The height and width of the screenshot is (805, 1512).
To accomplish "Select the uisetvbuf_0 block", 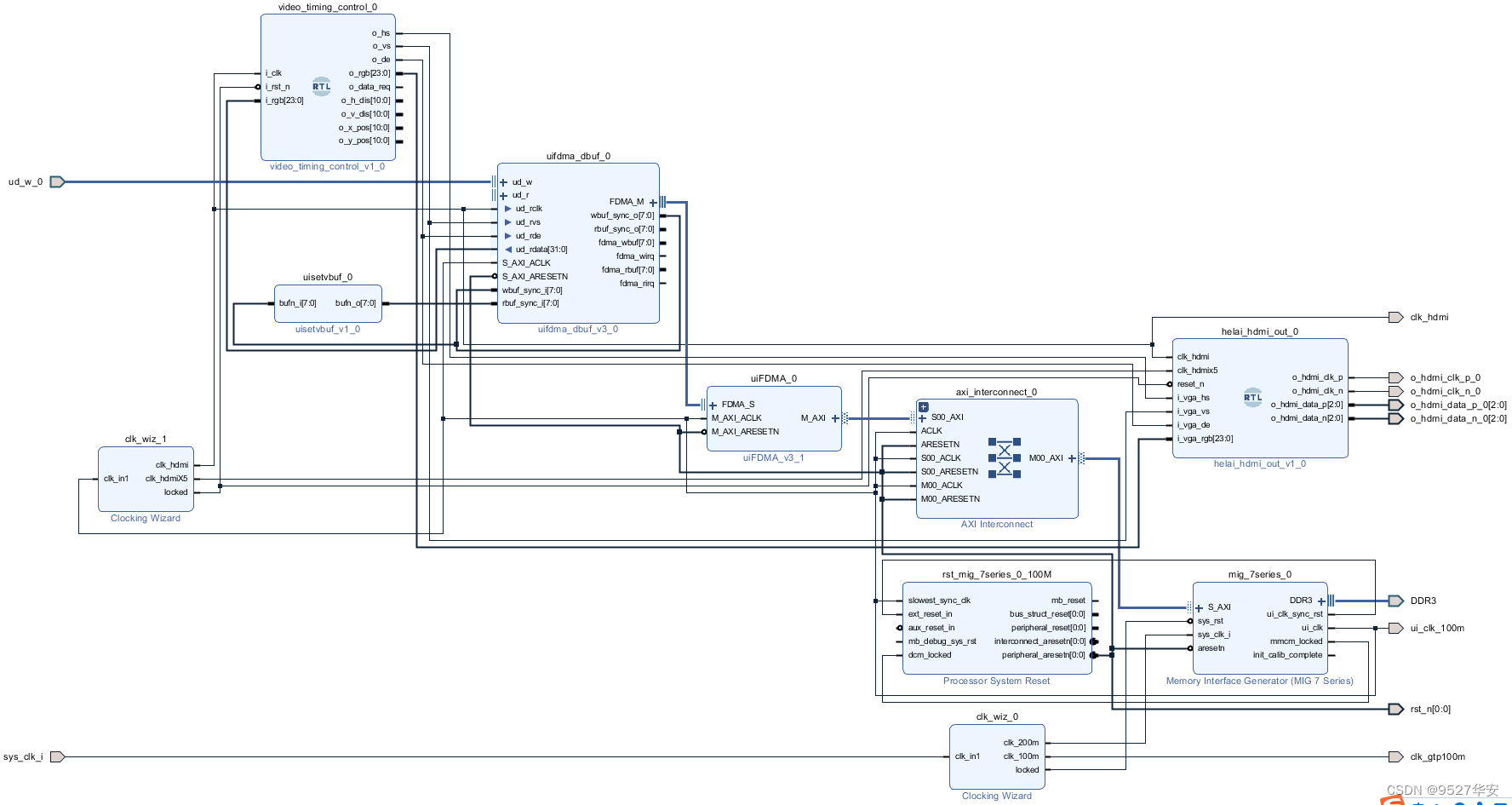I will click(328, 304).
